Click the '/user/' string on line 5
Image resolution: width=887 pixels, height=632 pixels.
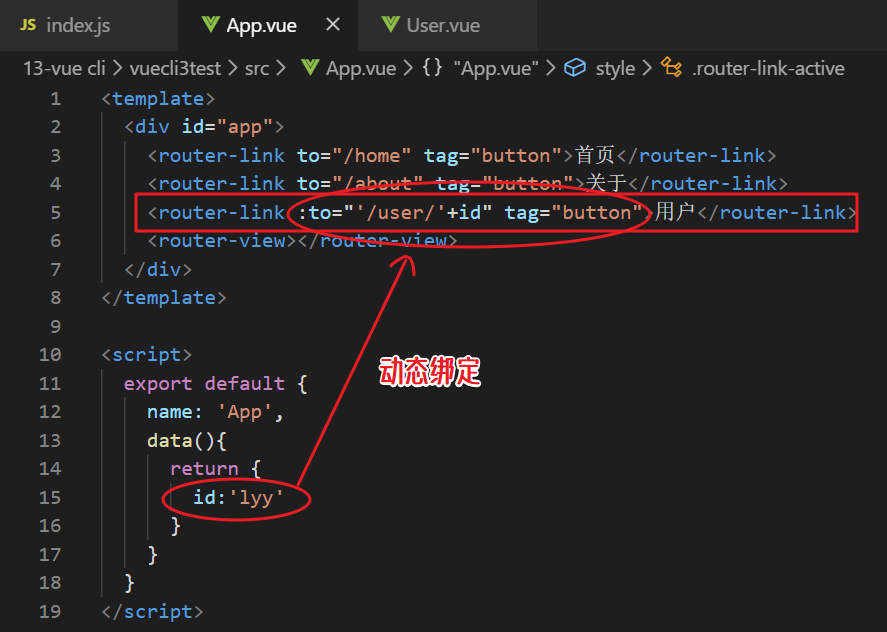click(401, 213)
